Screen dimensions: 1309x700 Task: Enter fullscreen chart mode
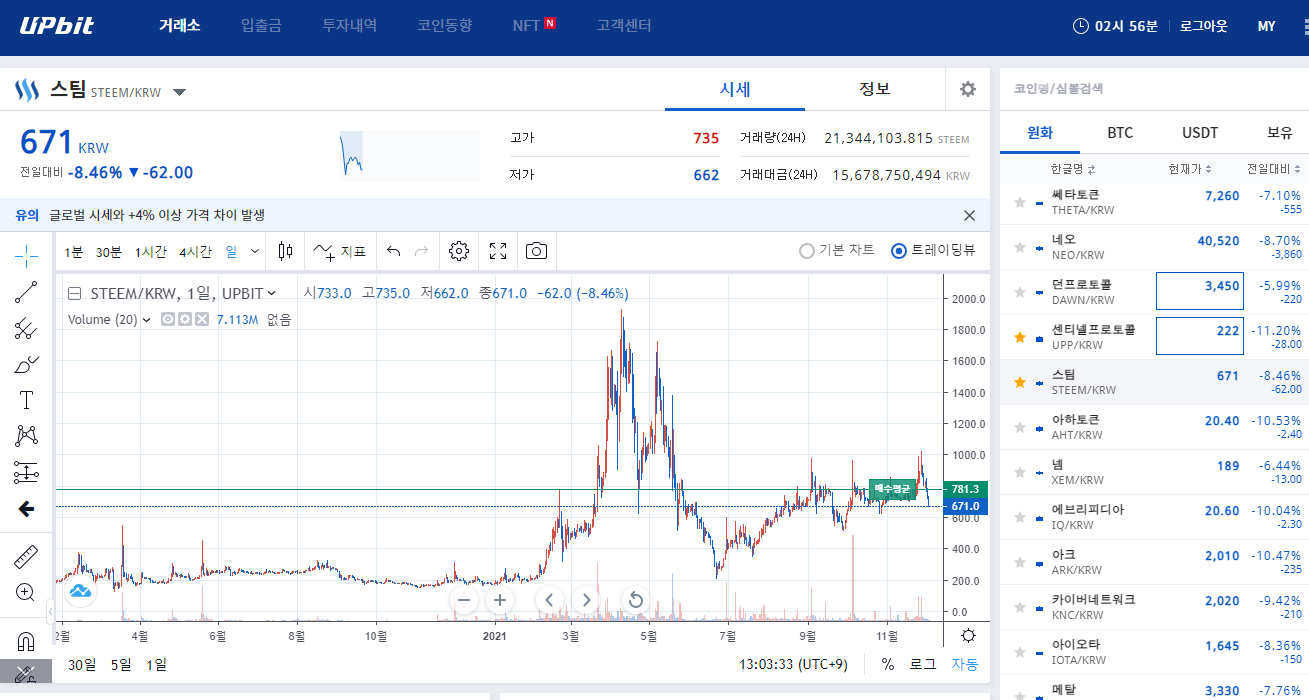(x=498, y=251)
